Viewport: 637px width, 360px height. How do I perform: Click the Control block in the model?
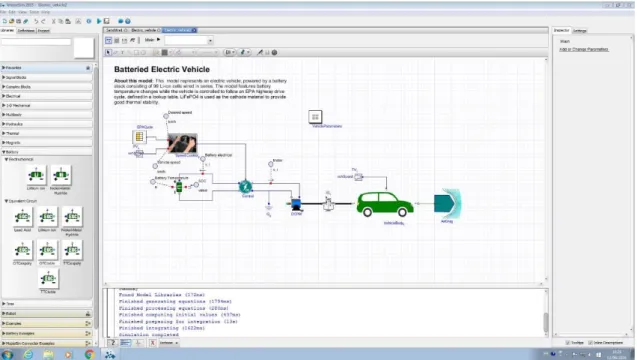point(245,187)
